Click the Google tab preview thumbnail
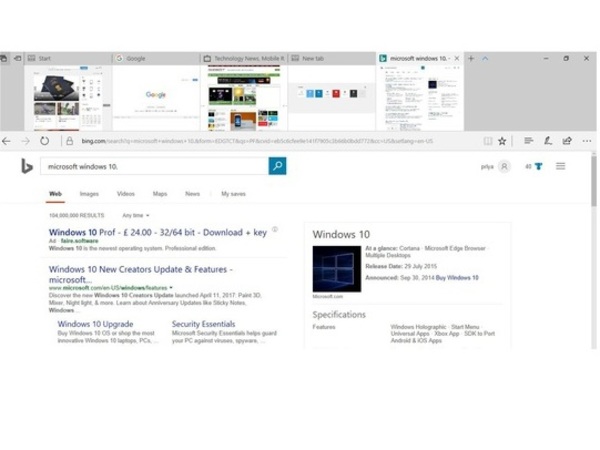This screenshot has height=450, width=600. click(156, 97)
